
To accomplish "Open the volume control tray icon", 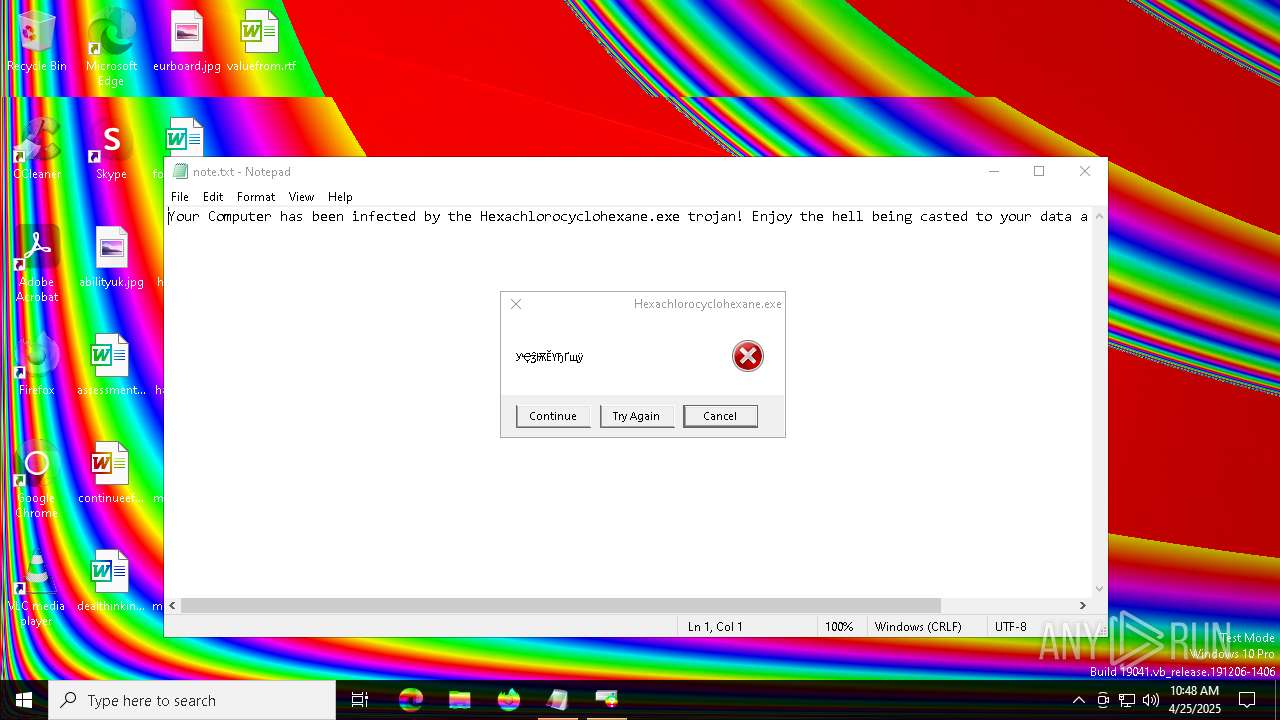I will [1151, 700].
